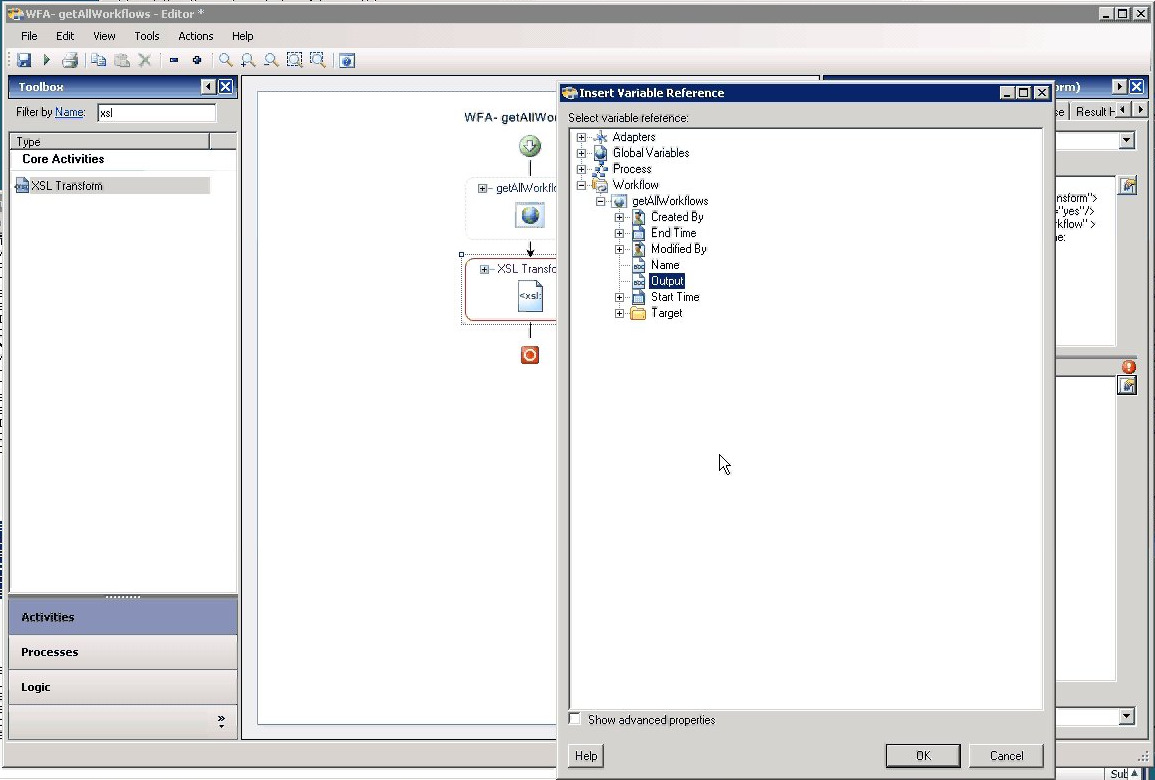Screen dimensions: 1155x780
Task: Open the Tools menu
Action: [x=147, y=36]
